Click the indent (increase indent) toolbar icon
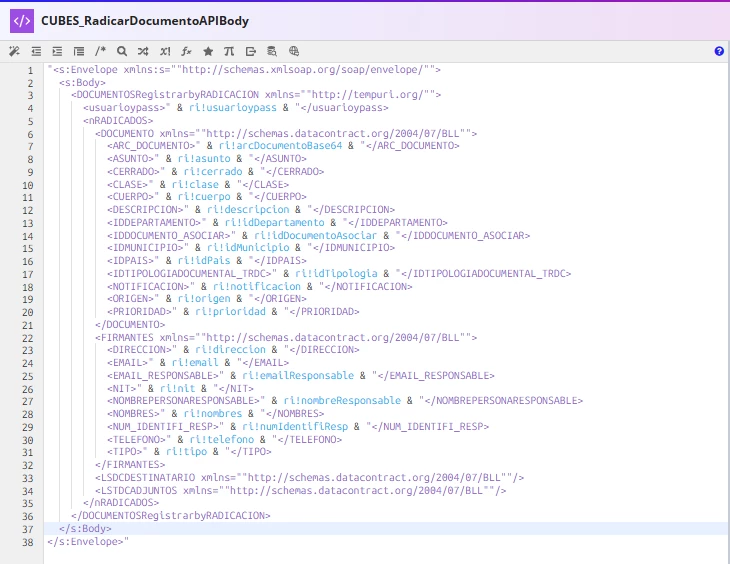Image resolution: width=730 pixels, height=564 pixels. (x=57, y=51)
